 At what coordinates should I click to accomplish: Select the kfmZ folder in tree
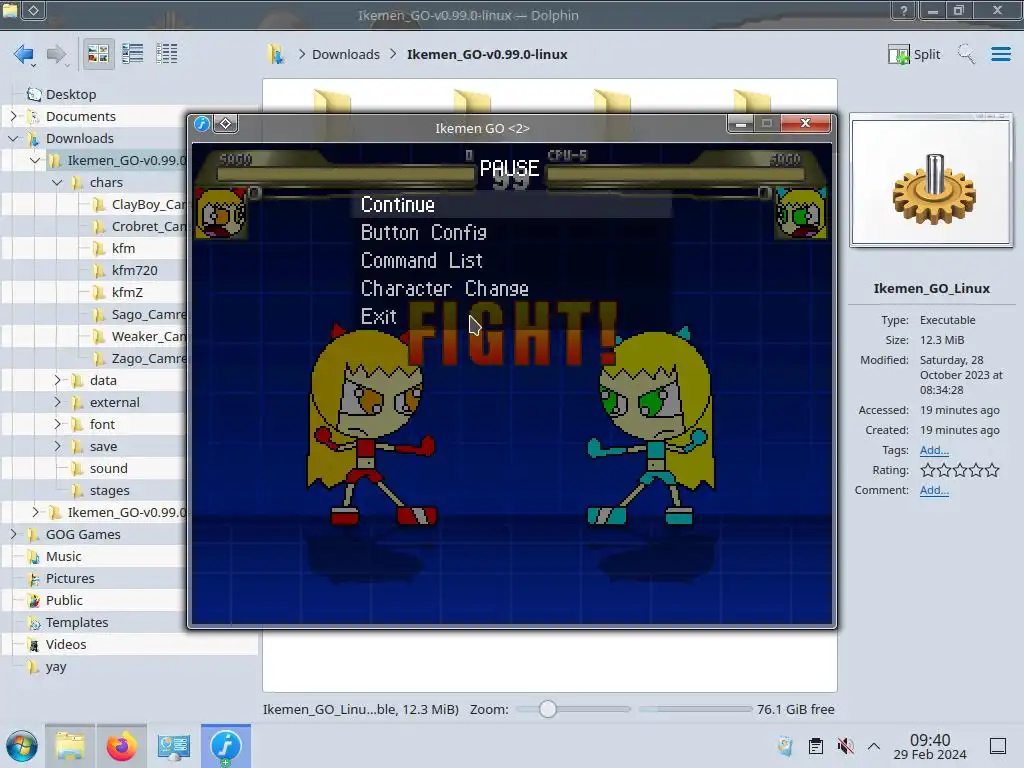click(127, 293)
